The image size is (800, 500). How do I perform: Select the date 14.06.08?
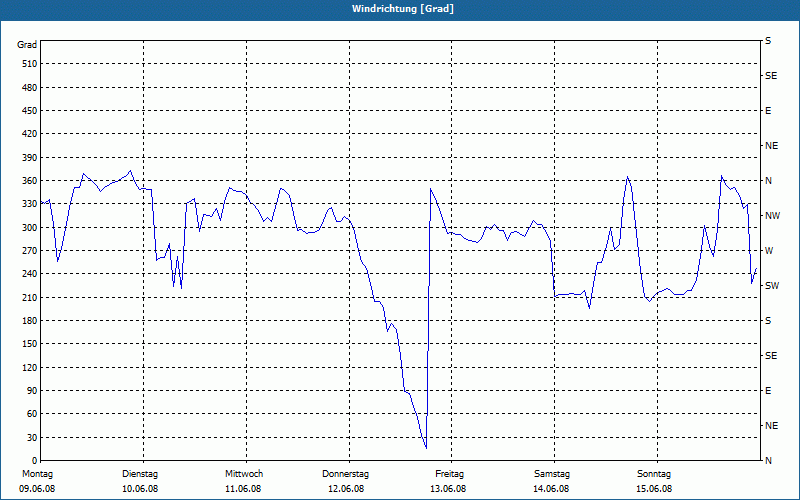coord(551,489)
